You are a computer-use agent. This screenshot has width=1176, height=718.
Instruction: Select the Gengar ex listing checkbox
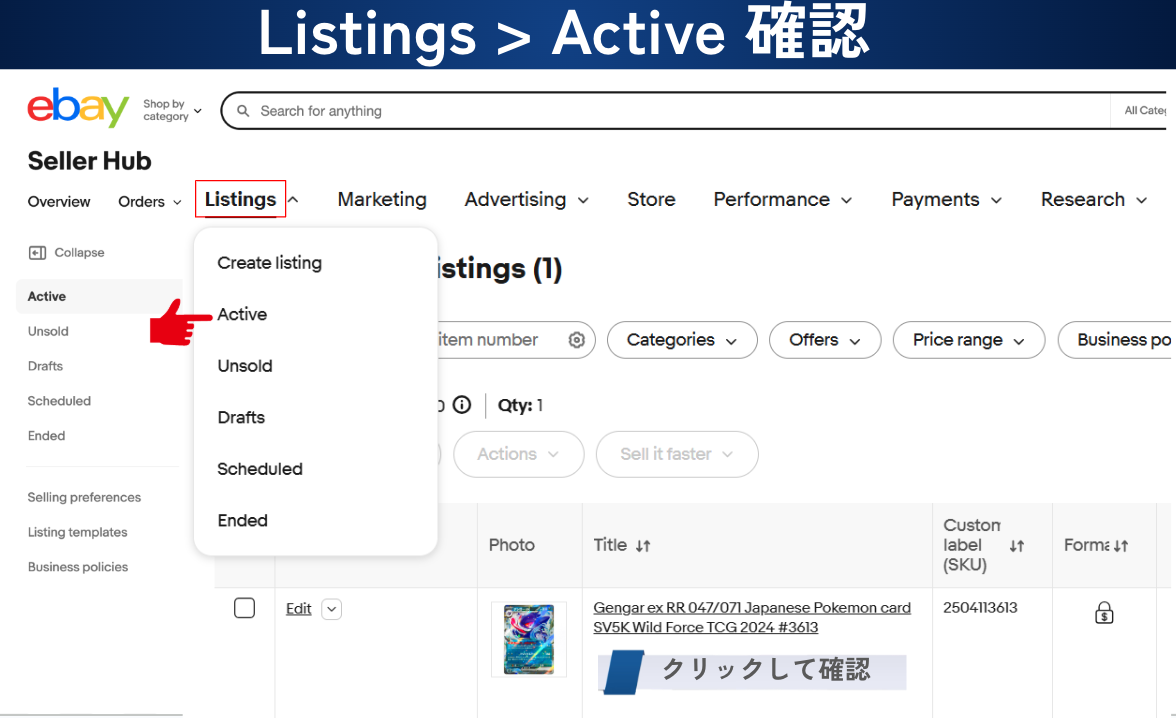[x=244, y=608]
